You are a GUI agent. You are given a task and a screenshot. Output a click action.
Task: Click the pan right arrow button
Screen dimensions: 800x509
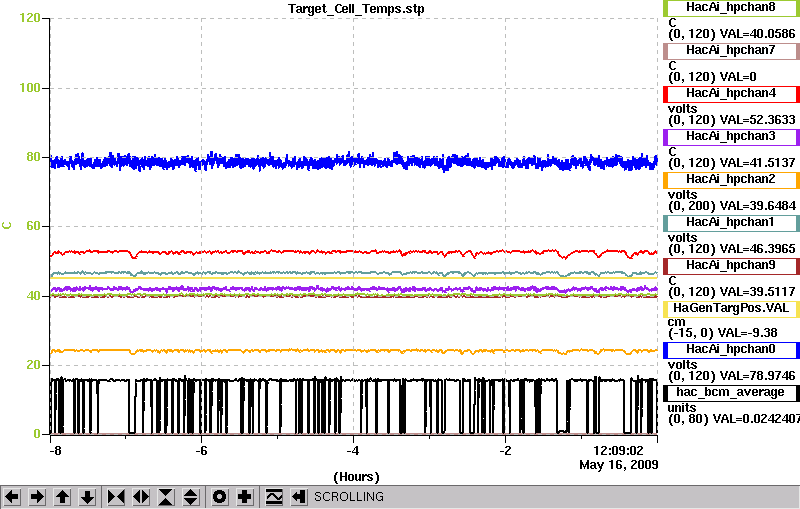point(37,497)
